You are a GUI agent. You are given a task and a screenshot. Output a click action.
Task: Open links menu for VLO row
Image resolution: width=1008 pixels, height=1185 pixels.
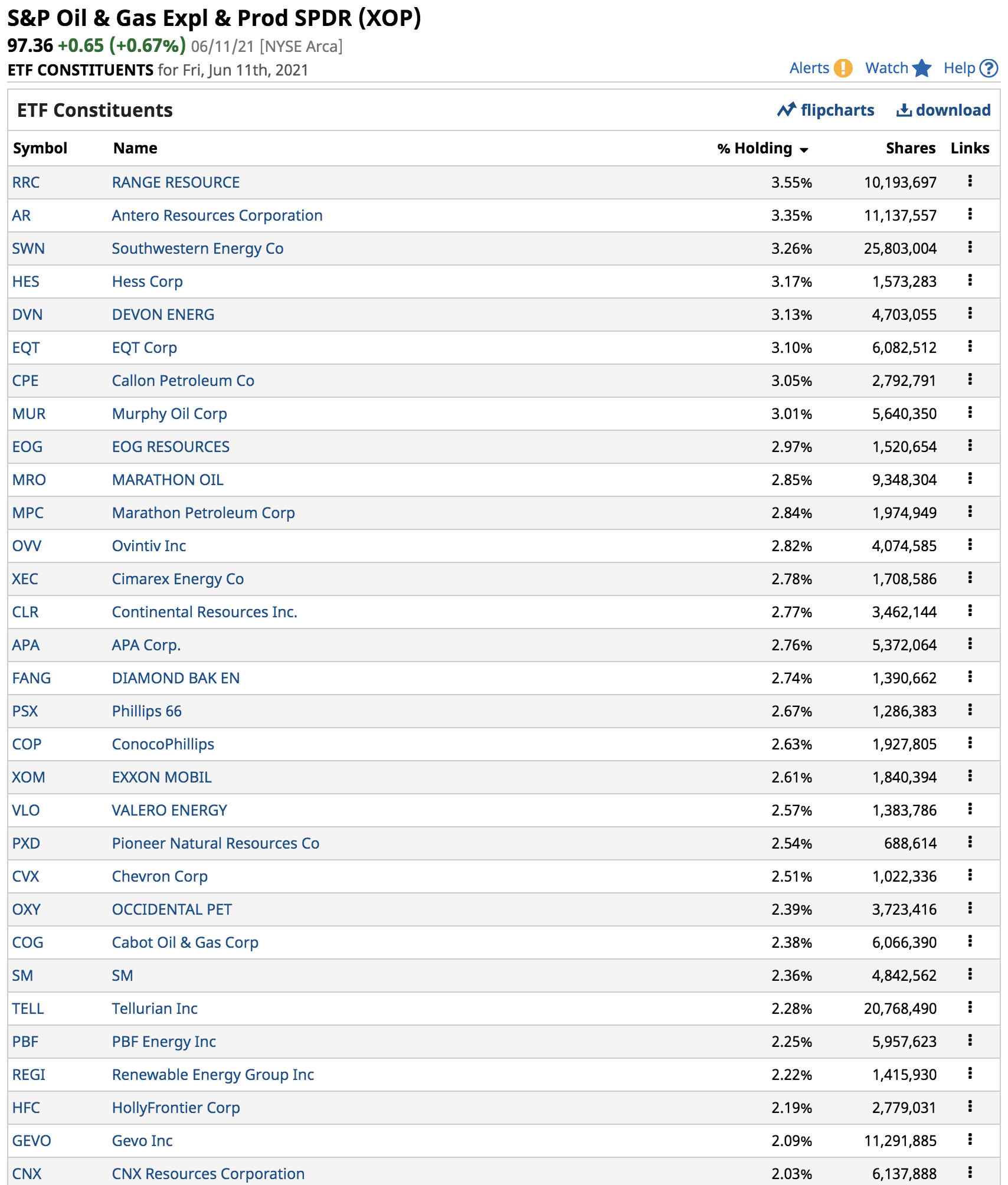[970, 809]
